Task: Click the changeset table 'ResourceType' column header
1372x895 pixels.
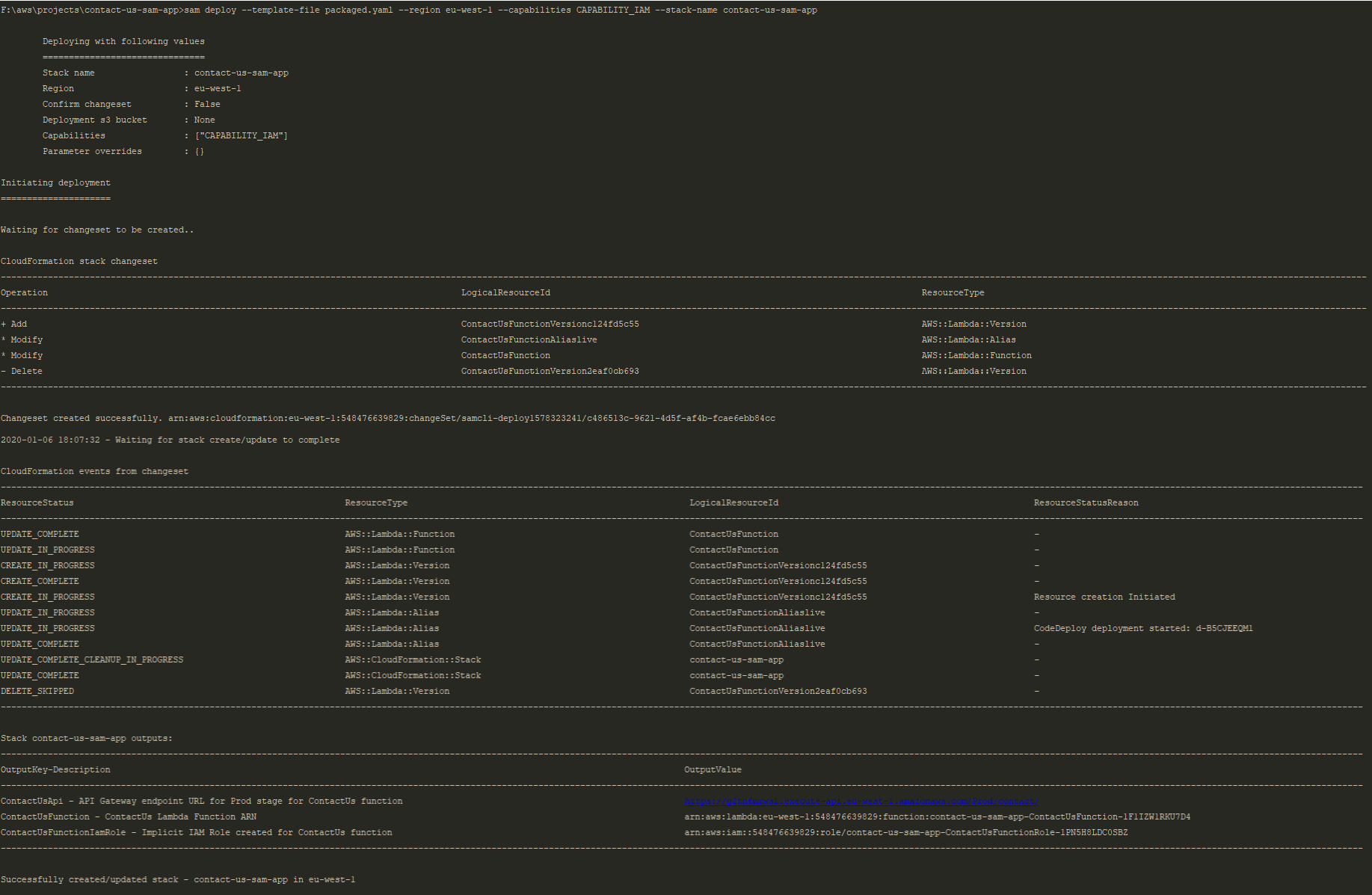Action: [953, 293]
